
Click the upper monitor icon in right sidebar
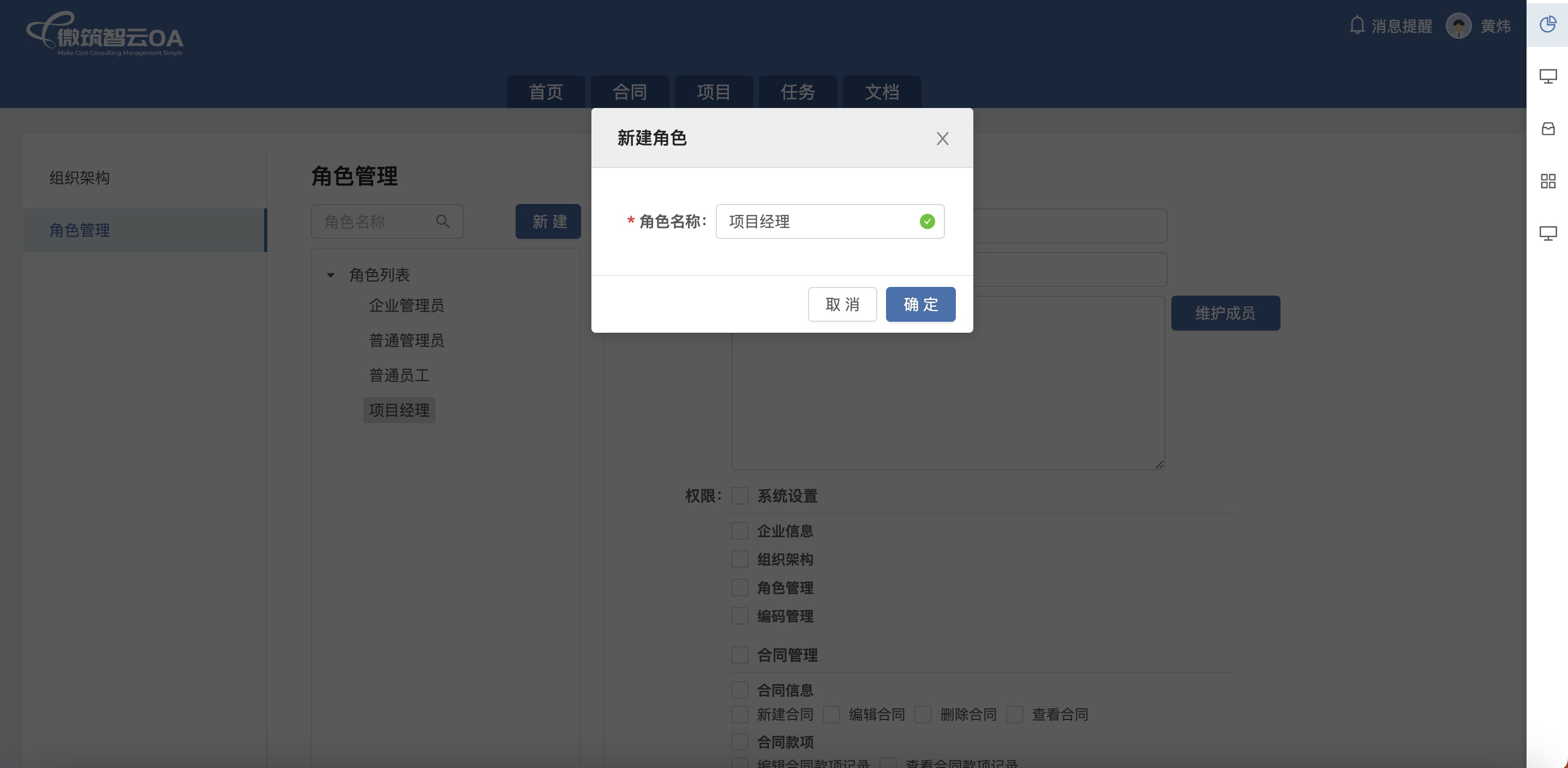tap(1547, 76)
